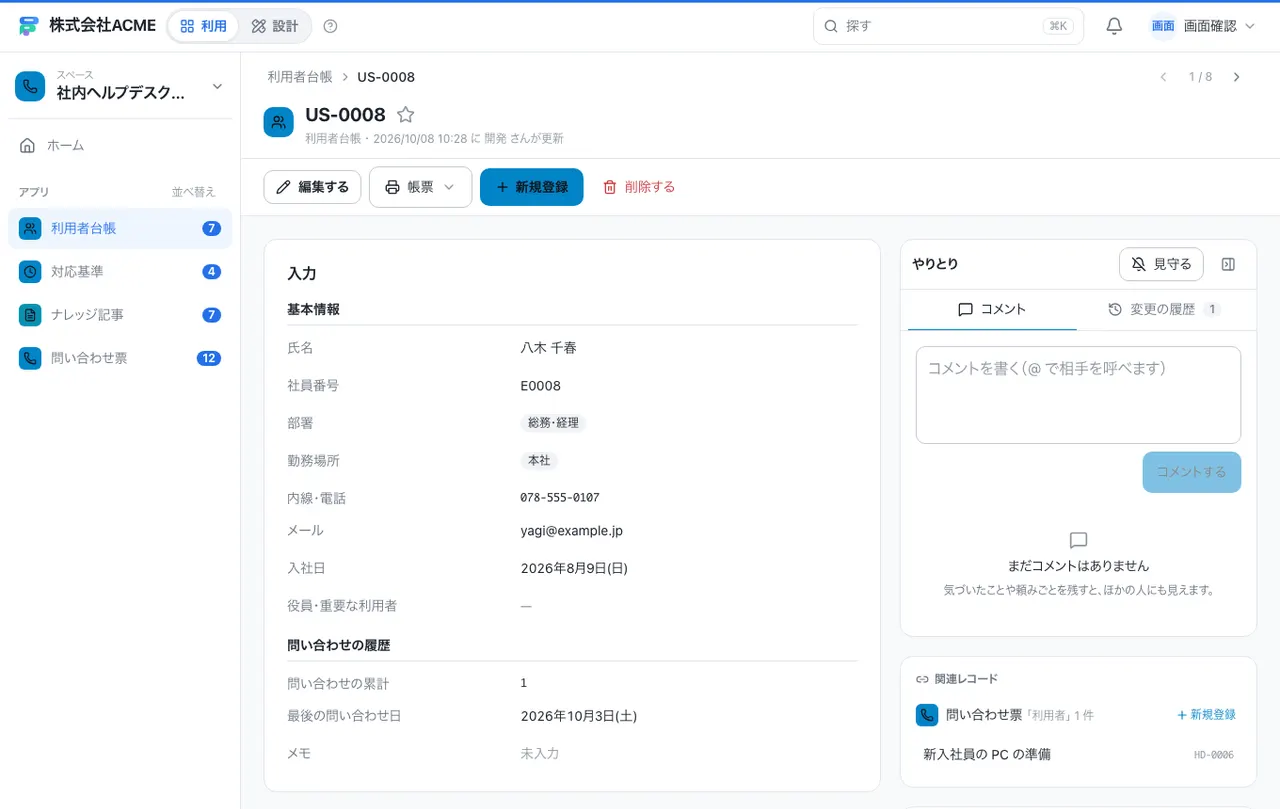This screenshot has height=809, width=1280.
Task: Open the 帳票 dropdown
Action: tap(420, 187)
